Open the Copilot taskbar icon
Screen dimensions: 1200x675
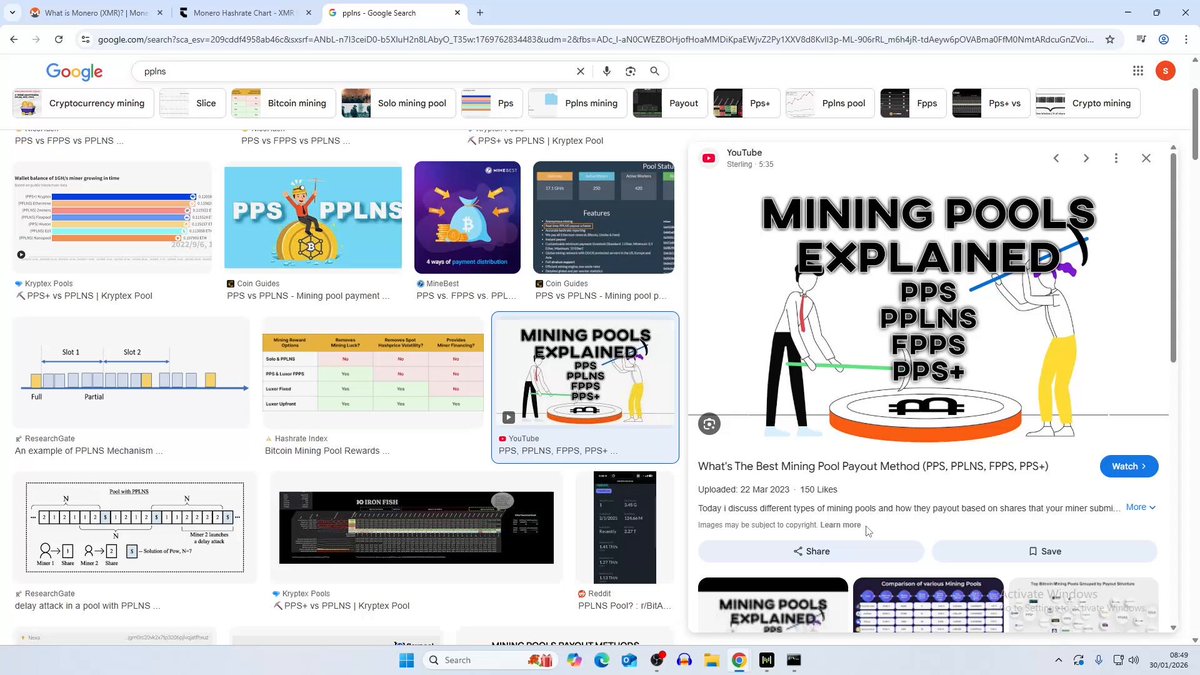pos(573,660)
